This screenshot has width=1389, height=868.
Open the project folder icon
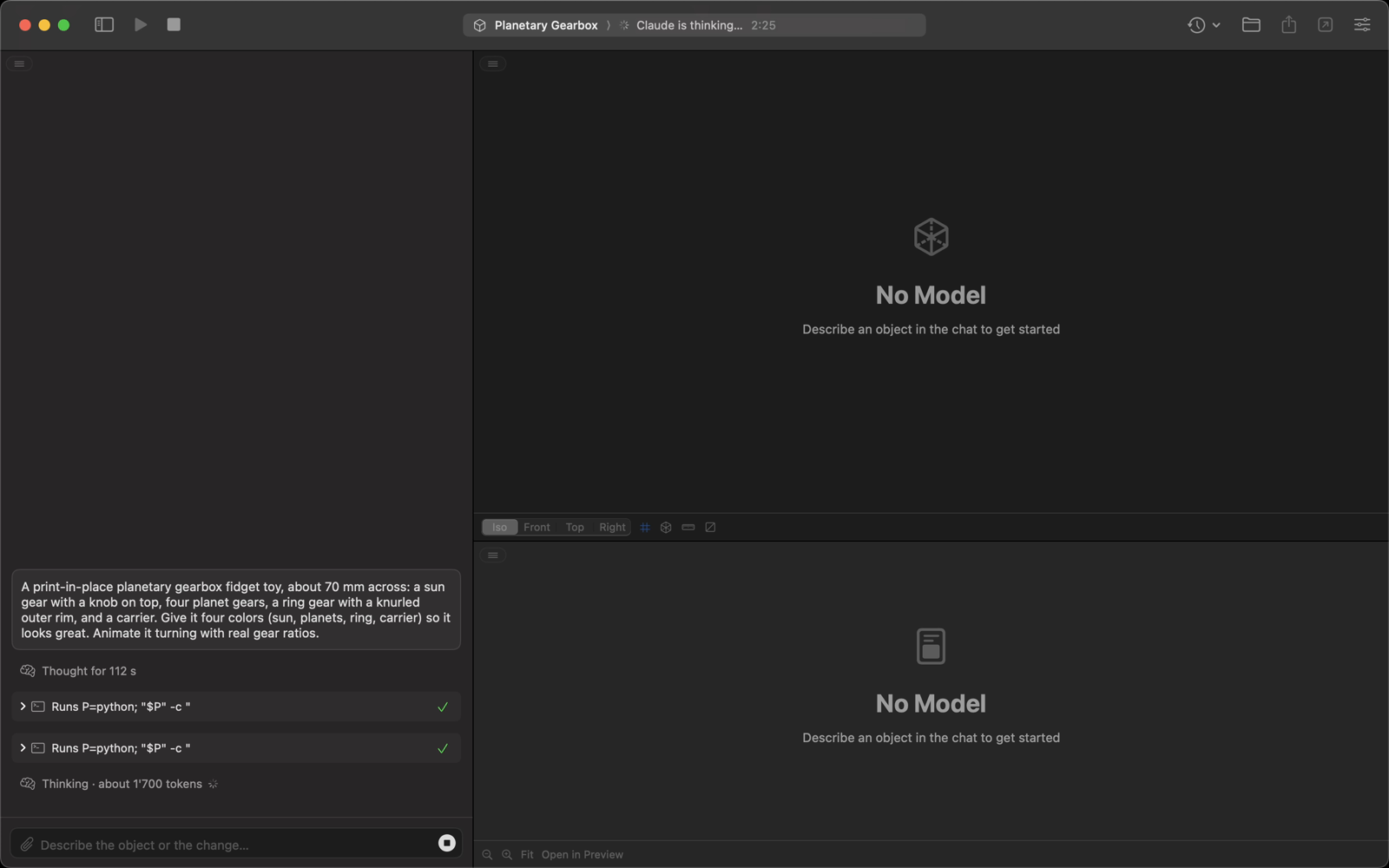tap(1251, 24)
